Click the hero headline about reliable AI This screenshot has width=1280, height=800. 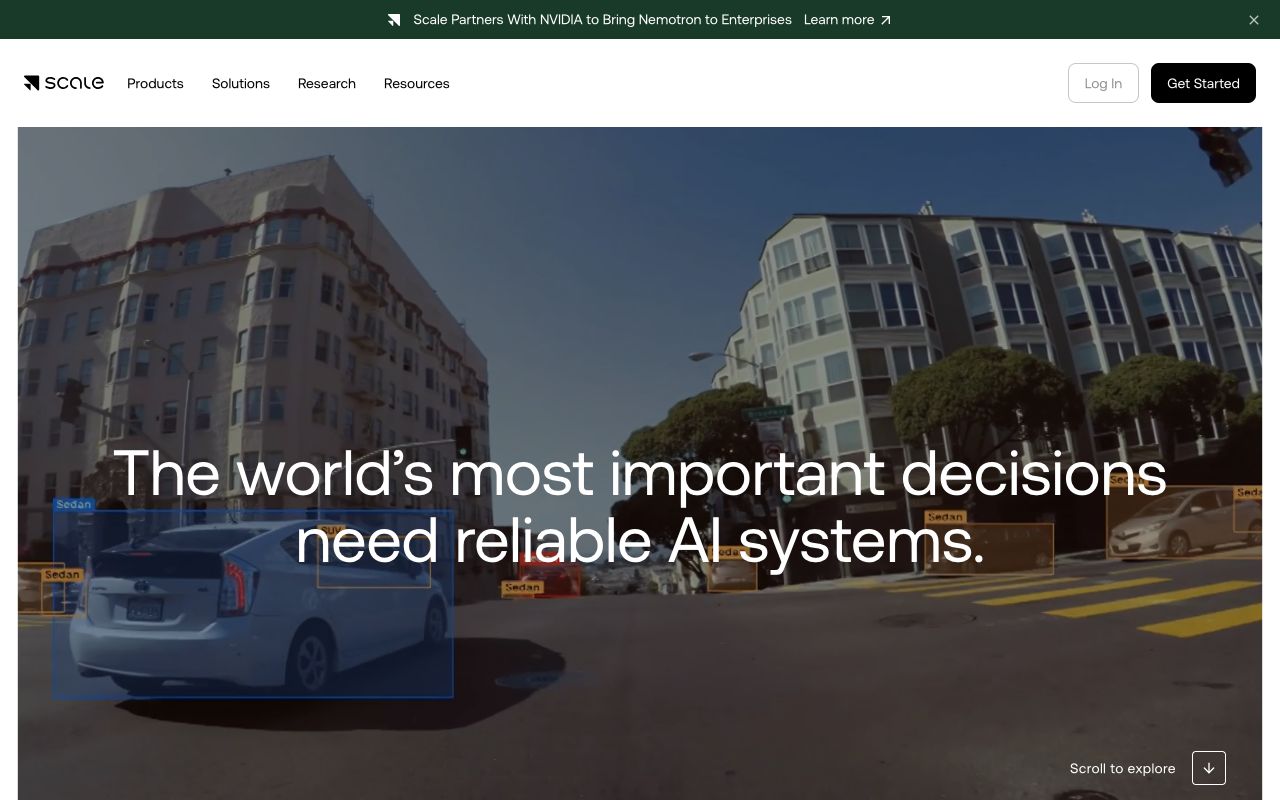[x=640, y=507]
